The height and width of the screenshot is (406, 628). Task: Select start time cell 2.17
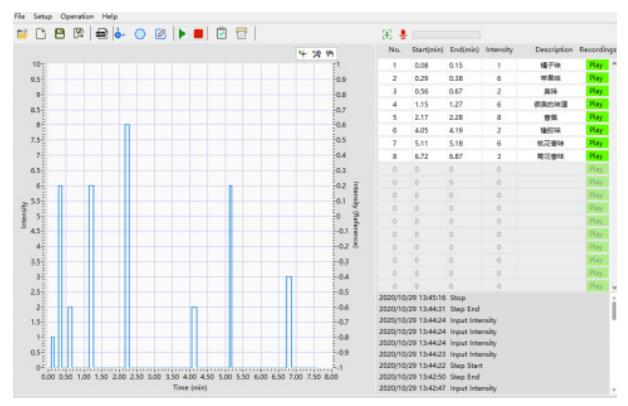coord(421,117)
